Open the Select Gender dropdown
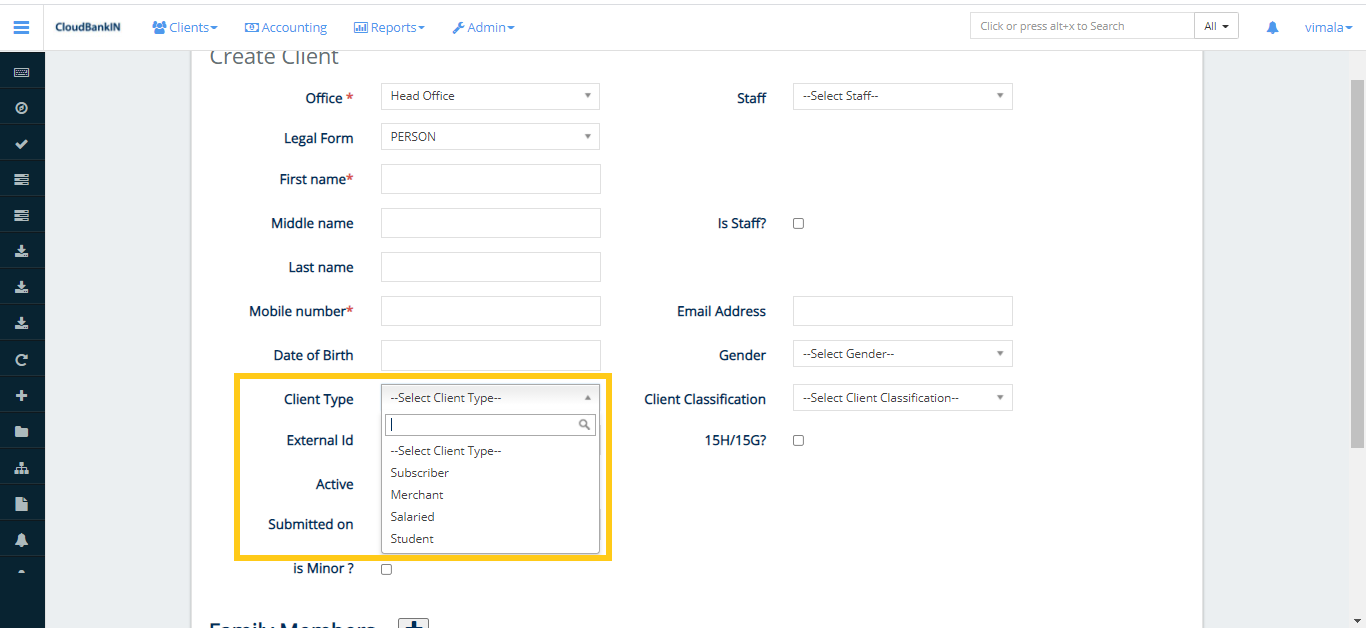Image resolution: width=1366 pixels, height=628 pixels. click(902, 353)
